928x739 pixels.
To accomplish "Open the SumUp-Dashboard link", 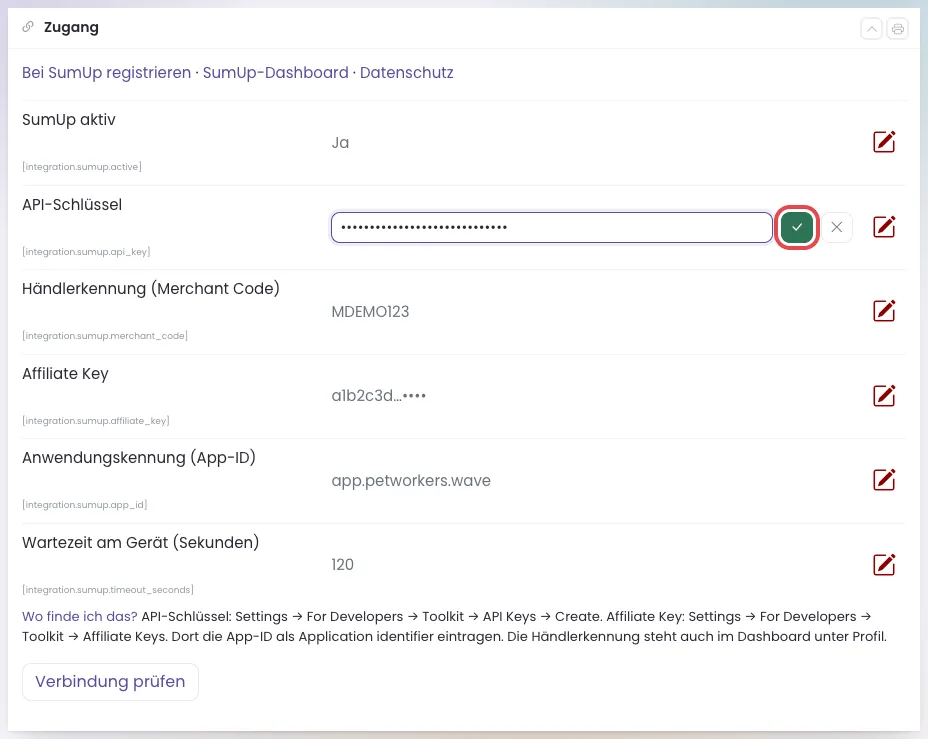I will pyautogui.click(x=276, y=73).
